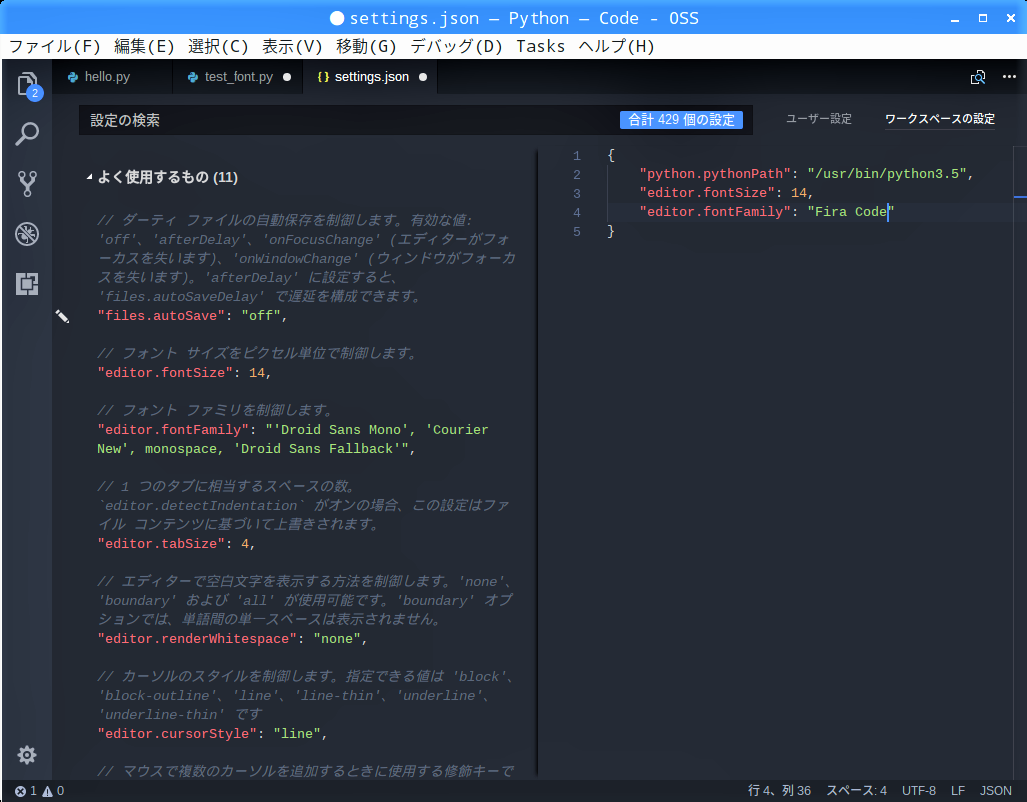Image resolution: width=1027 pixels, height=802 pixels.
Task: Switch to ユーザー設定 settings
Action: tap(818, 119)
